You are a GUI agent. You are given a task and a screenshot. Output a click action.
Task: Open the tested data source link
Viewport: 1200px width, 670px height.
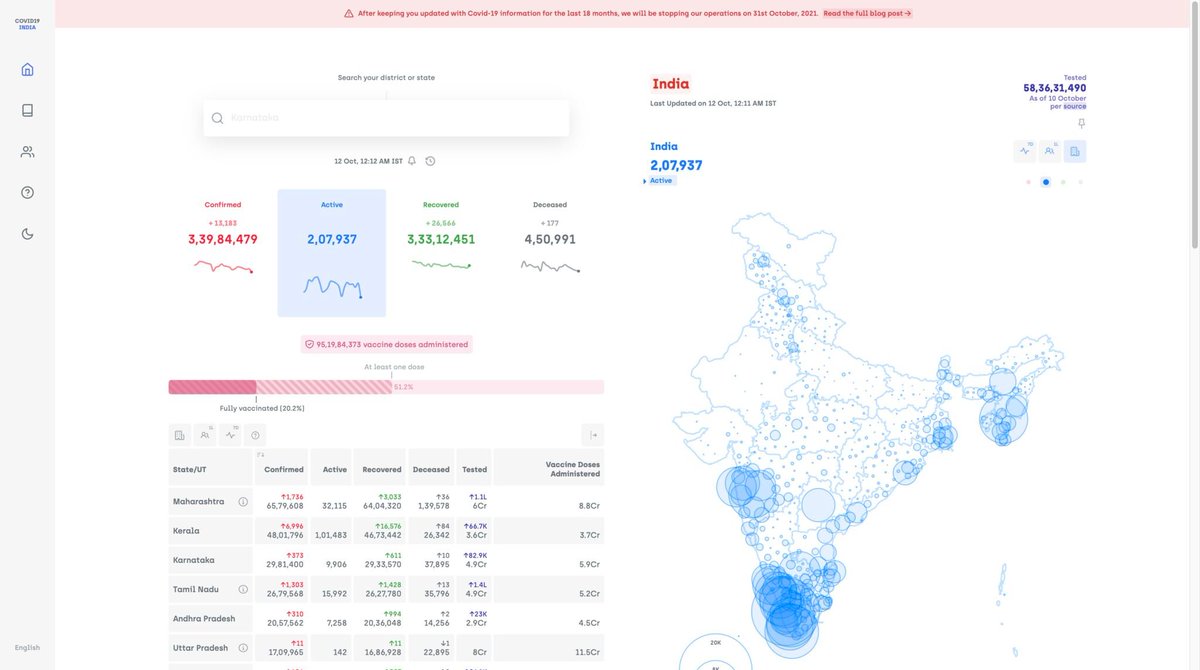tap(1075, 106)
